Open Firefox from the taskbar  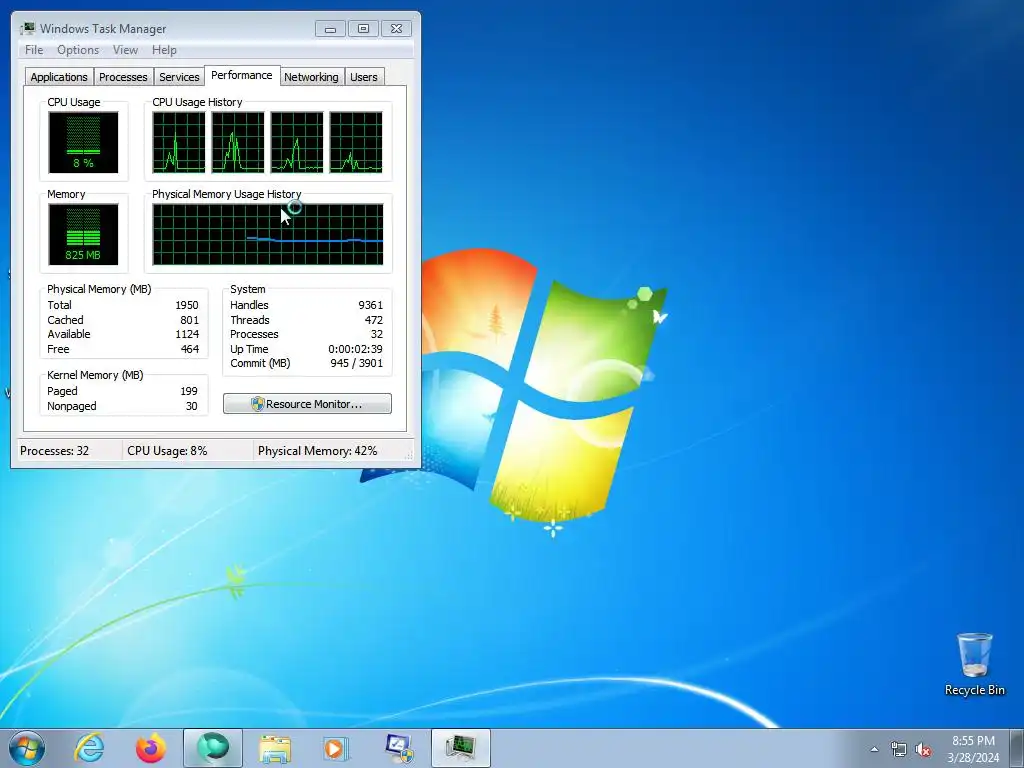click(x=151, y=748)
